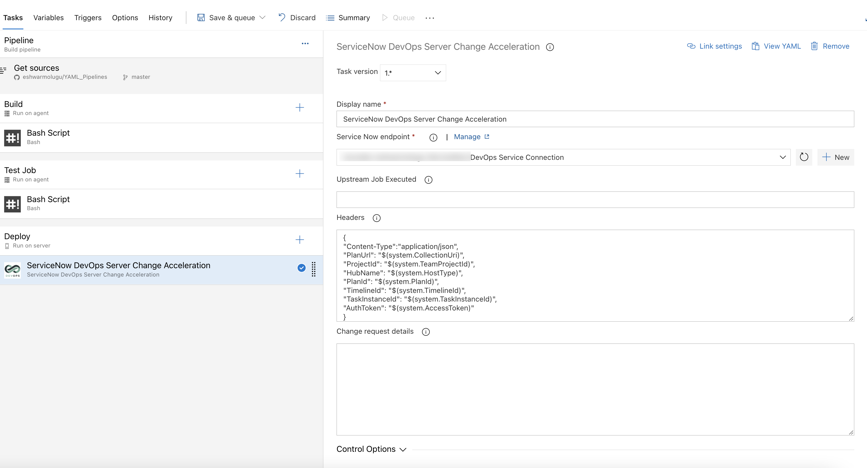Select Bash Script under Test Job
Viewport: 867px width, 468px height.
click(161, 204)
